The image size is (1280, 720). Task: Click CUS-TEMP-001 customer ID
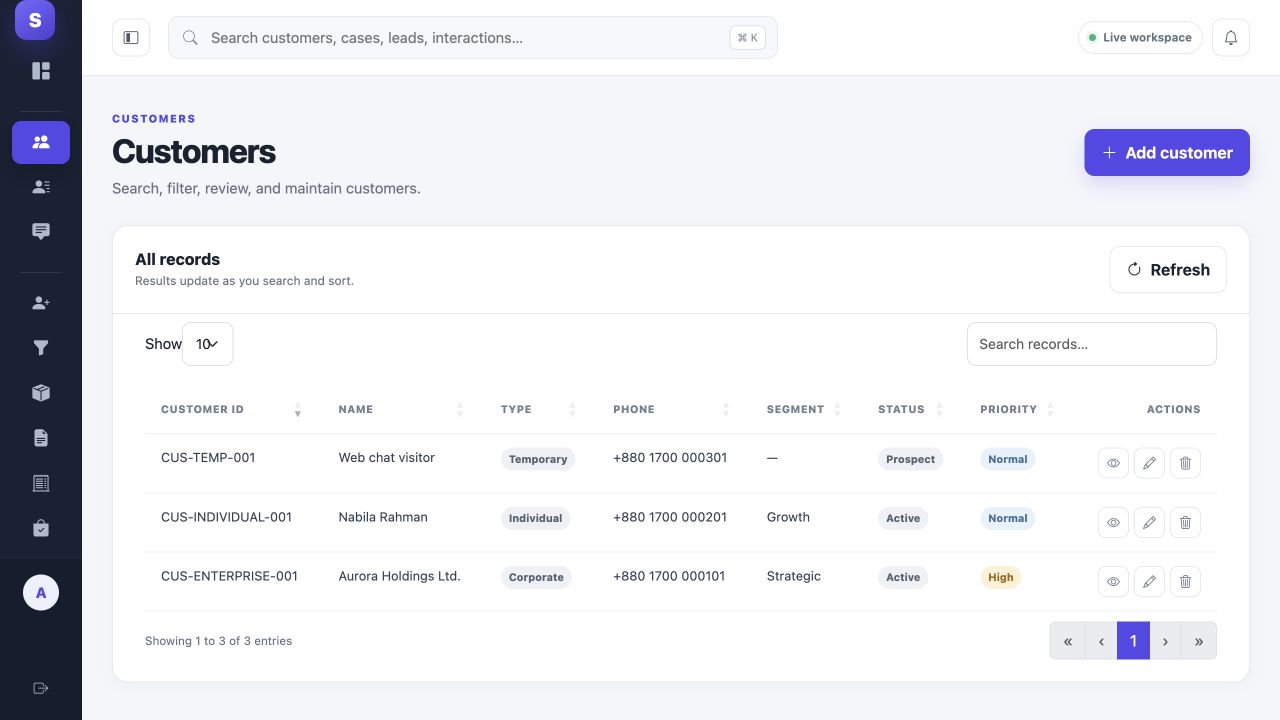(x=208, y=458)
